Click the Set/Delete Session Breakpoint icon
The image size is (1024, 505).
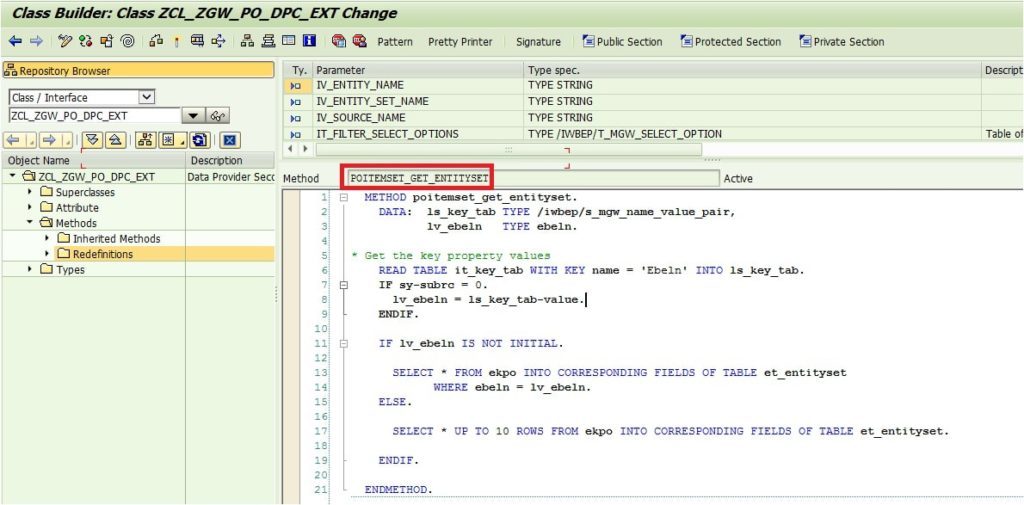338,41
